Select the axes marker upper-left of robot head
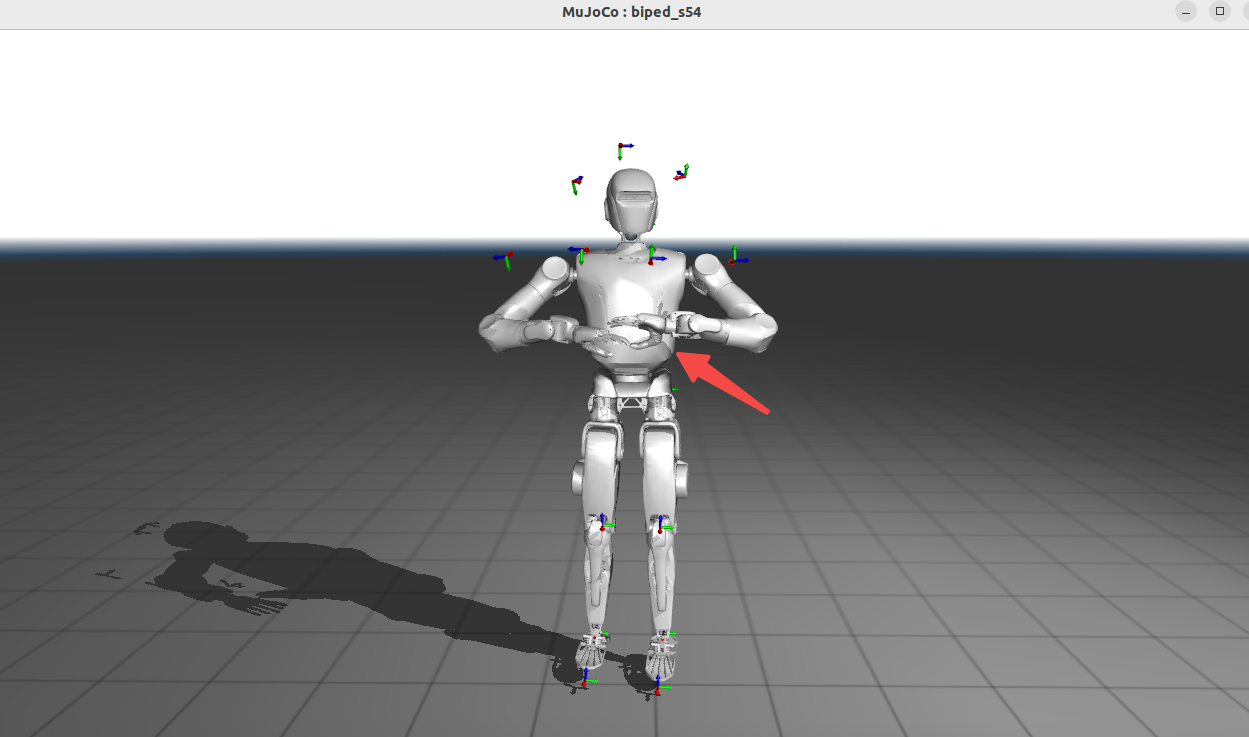 tap(577, 183)
